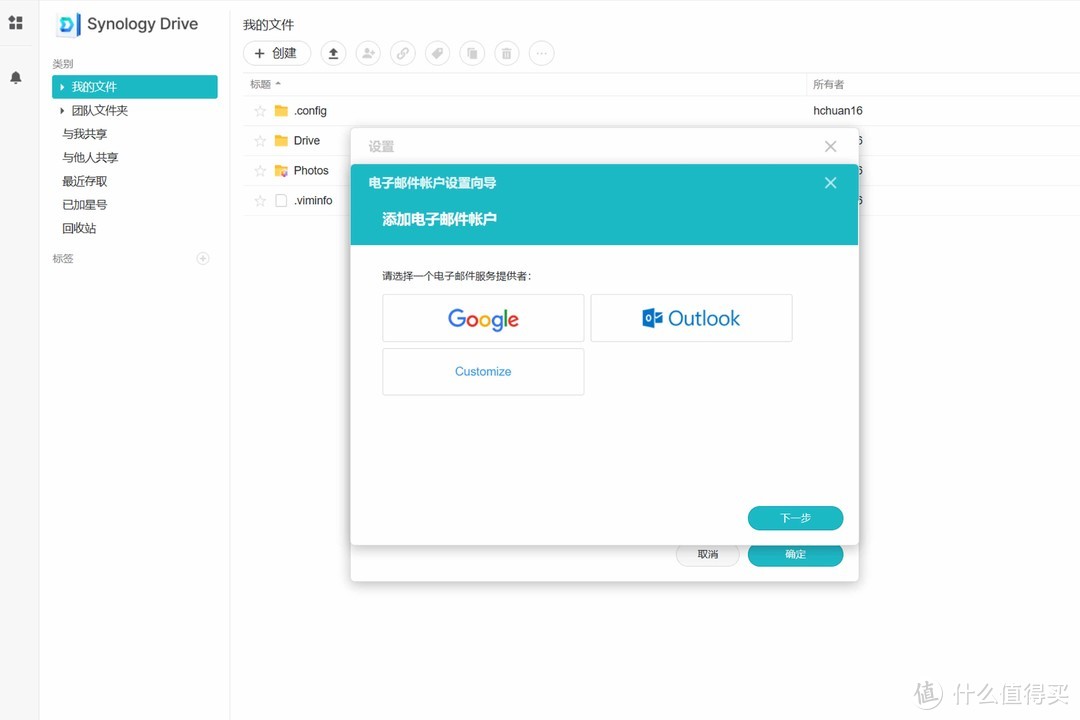
Task: Choose Outlook as email provider
Action: point(692,318)
